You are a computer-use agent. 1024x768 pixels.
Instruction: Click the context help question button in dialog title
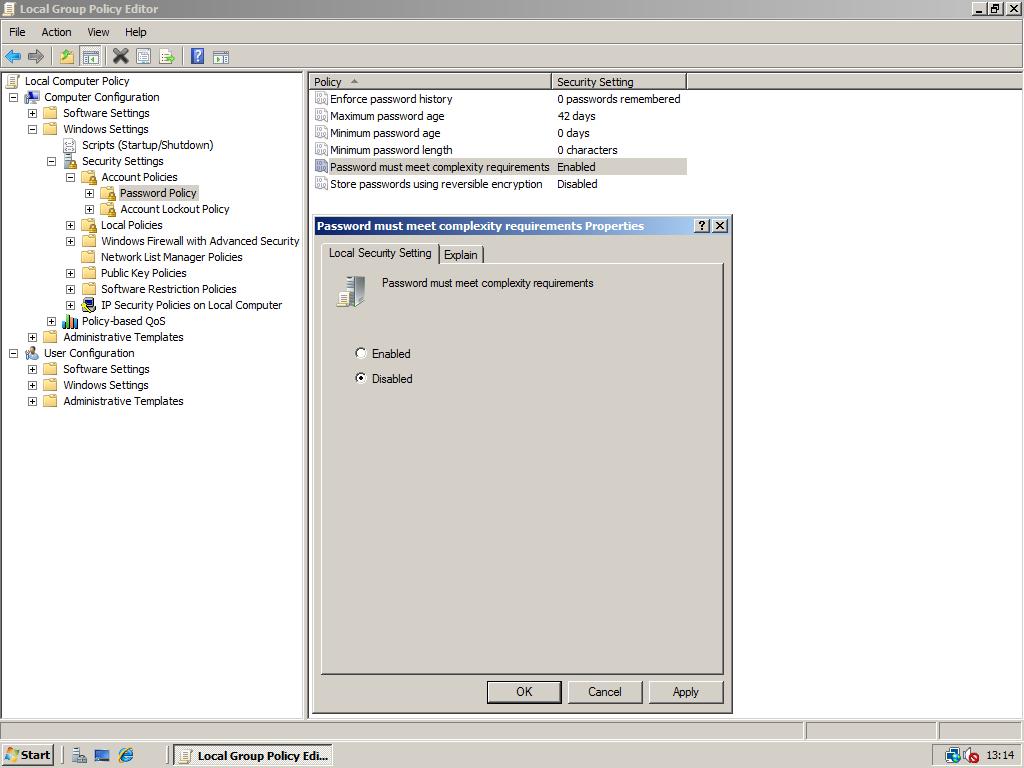tap(701, 225)
